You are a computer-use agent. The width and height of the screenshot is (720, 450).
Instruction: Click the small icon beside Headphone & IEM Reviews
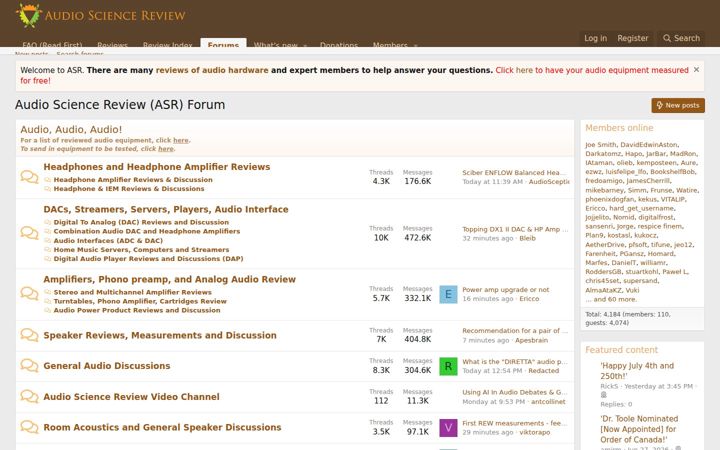[47, 189]
